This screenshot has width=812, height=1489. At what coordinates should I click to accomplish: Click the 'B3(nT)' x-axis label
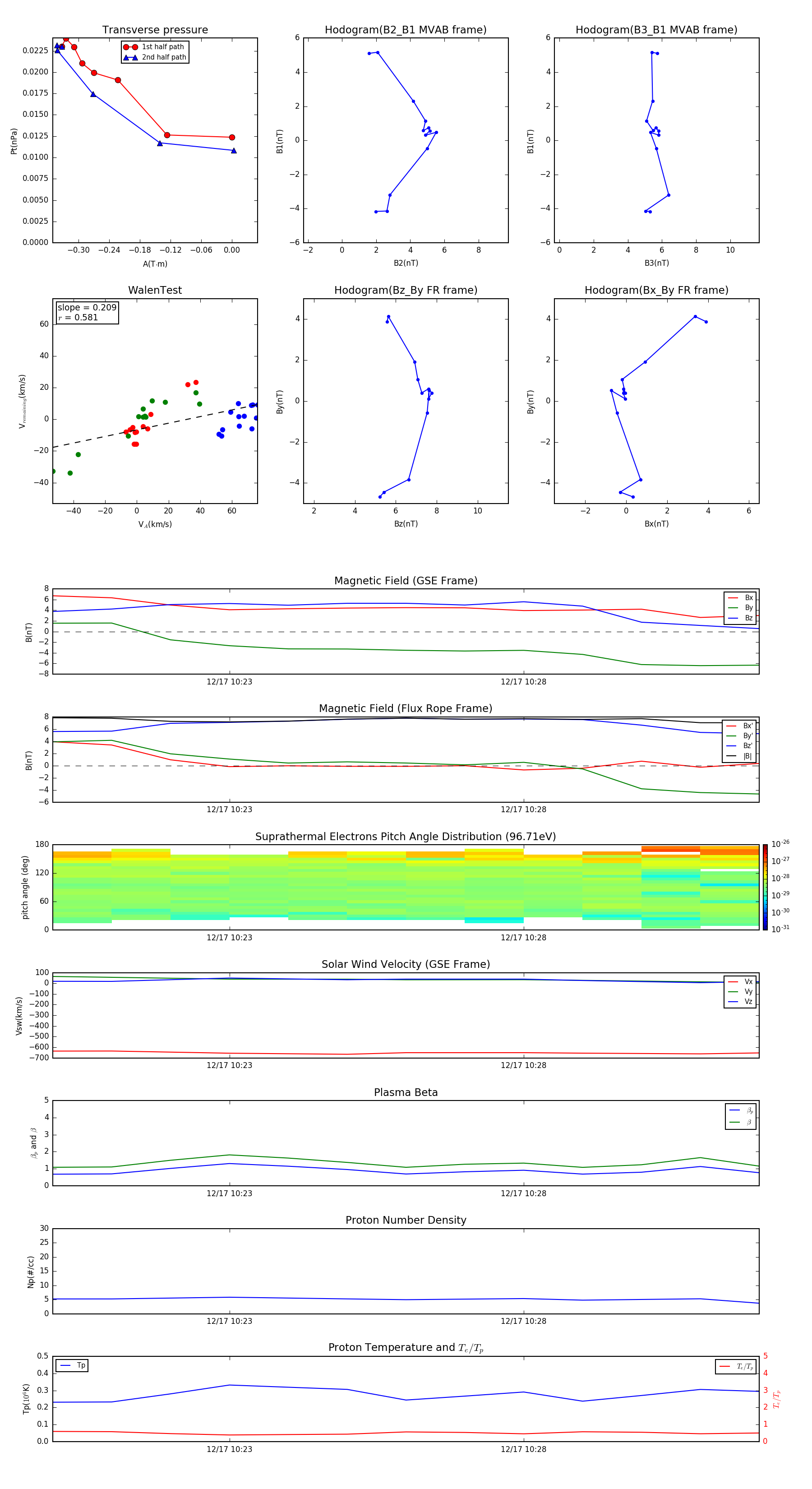tap(656, 263)
